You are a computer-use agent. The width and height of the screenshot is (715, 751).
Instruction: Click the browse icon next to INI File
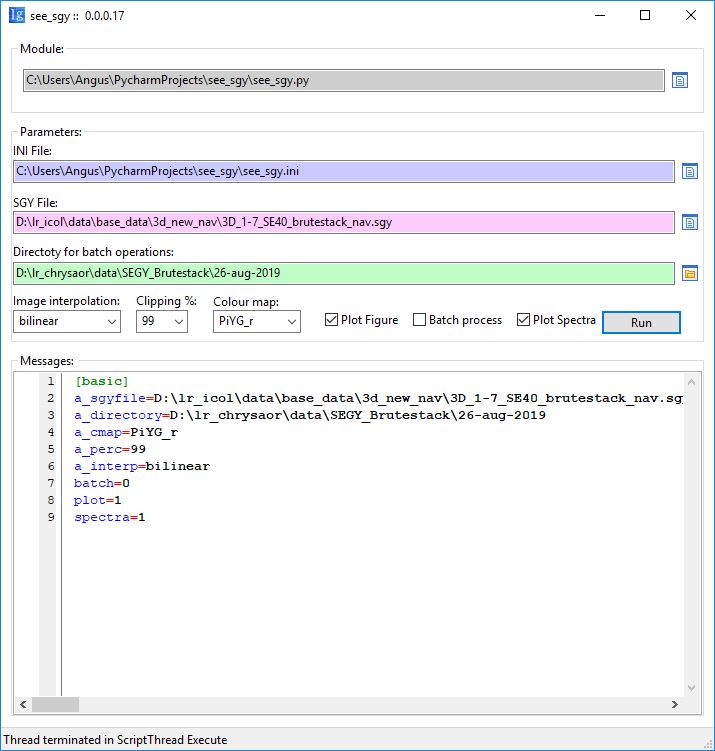pos(689,171)
